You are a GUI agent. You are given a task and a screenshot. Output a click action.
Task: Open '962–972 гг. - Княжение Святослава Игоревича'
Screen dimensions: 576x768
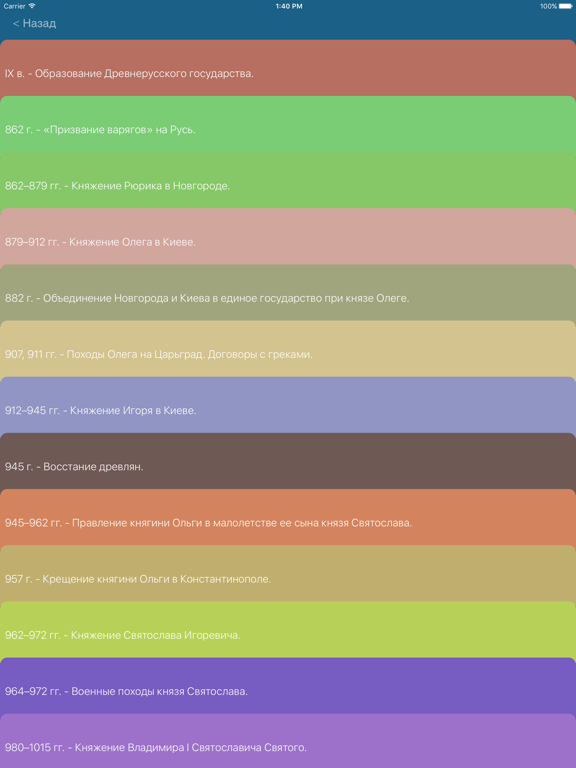point(288,630)
